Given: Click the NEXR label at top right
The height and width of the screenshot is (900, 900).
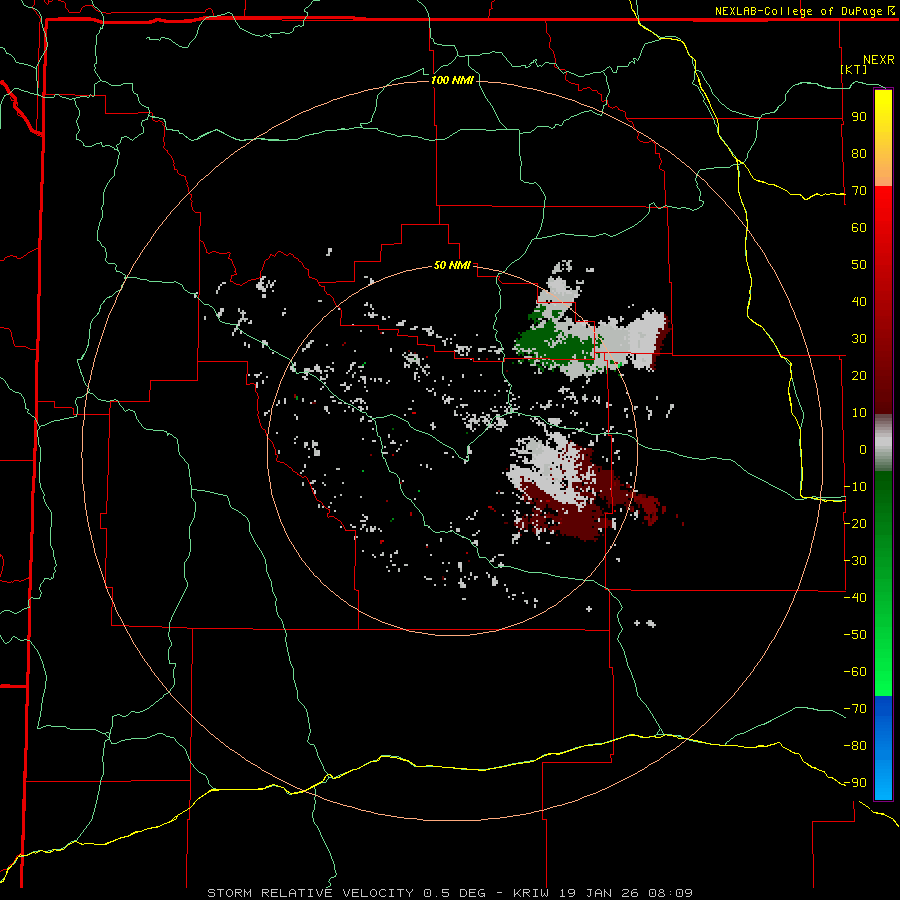Looking at the screenshot, I should 879,60.
